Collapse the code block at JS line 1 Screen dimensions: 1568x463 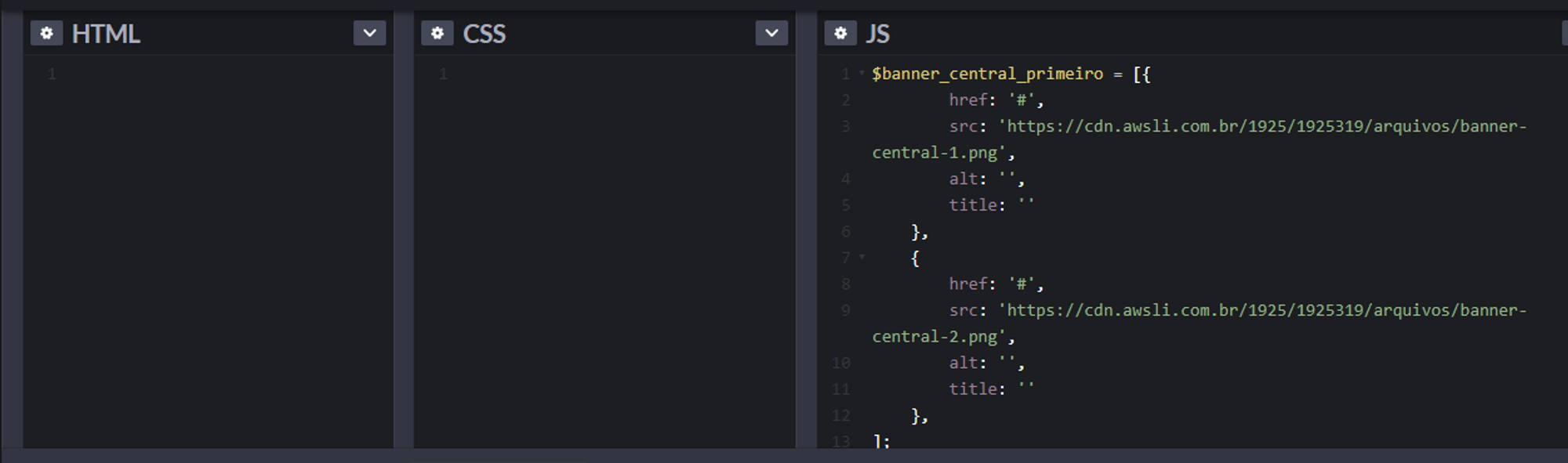(x=862, y=74)
